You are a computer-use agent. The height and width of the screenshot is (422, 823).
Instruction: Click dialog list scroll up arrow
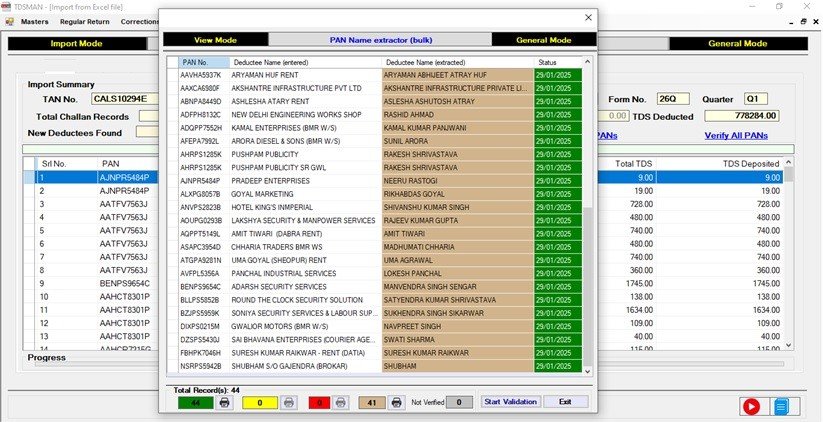587,62
